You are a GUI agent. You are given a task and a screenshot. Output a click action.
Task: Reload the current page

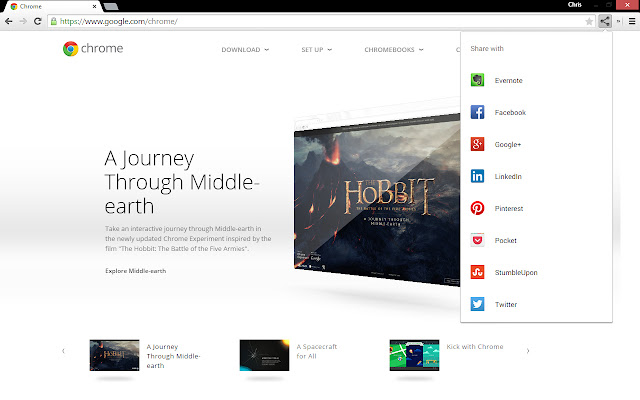point(38,21)
